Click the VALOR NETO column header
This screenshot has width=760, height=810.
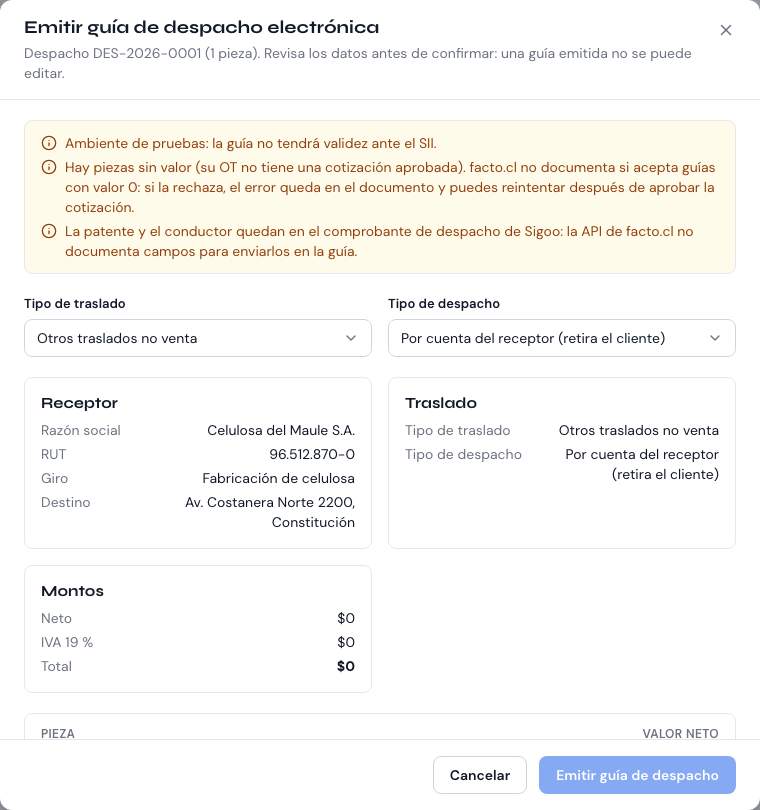(680, 734)
